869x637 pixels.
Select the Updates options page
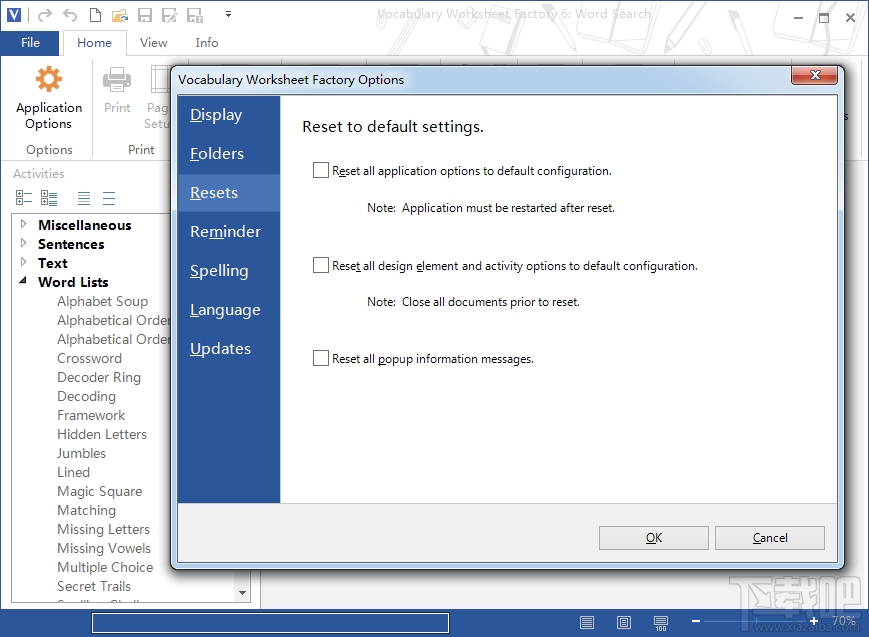(229, 349)
